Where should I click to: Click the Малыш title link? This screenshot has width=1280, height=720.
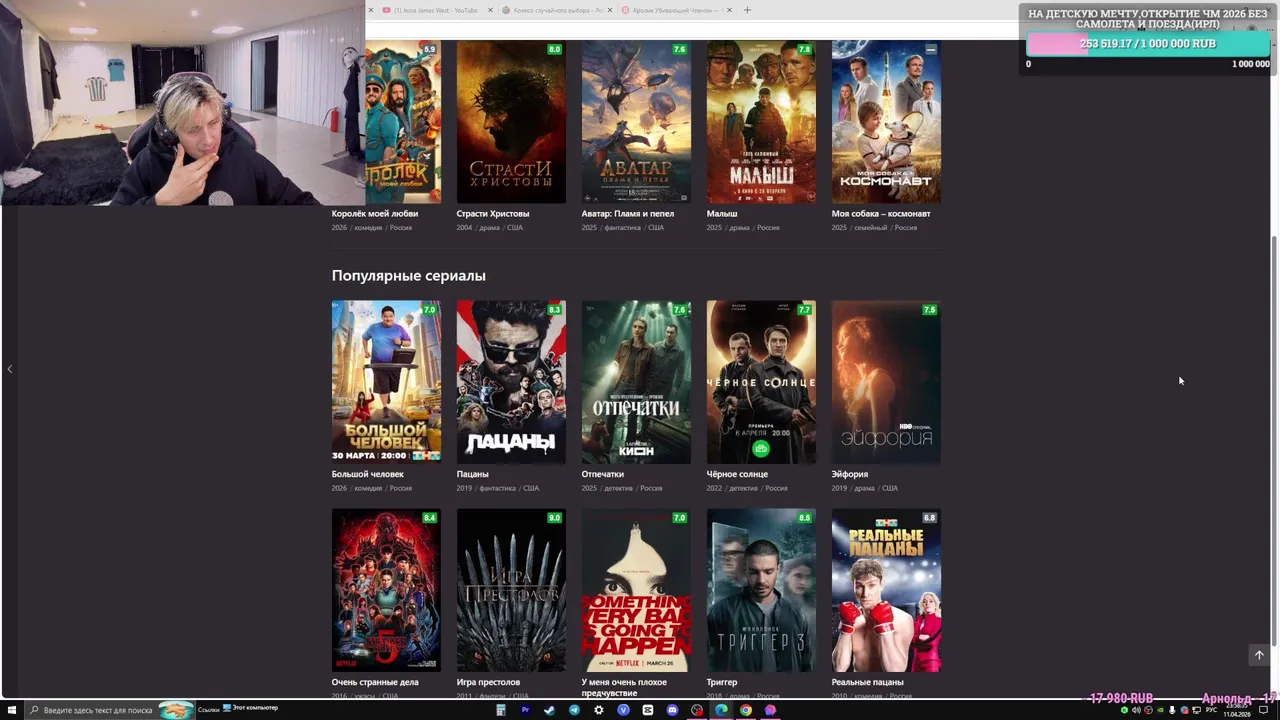722,213
